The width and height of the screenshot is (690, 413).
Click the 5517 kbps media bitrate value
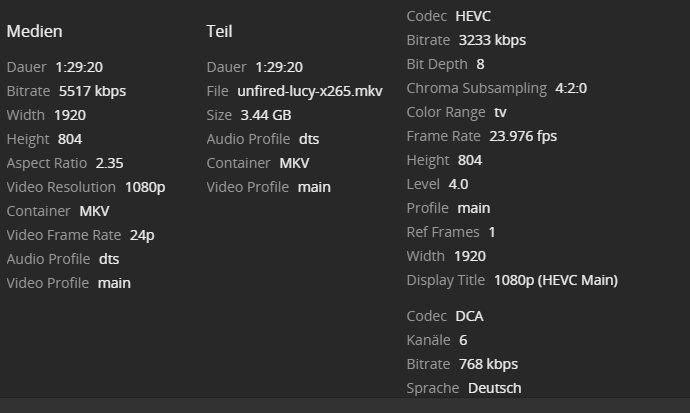click(x=92, y=91)
